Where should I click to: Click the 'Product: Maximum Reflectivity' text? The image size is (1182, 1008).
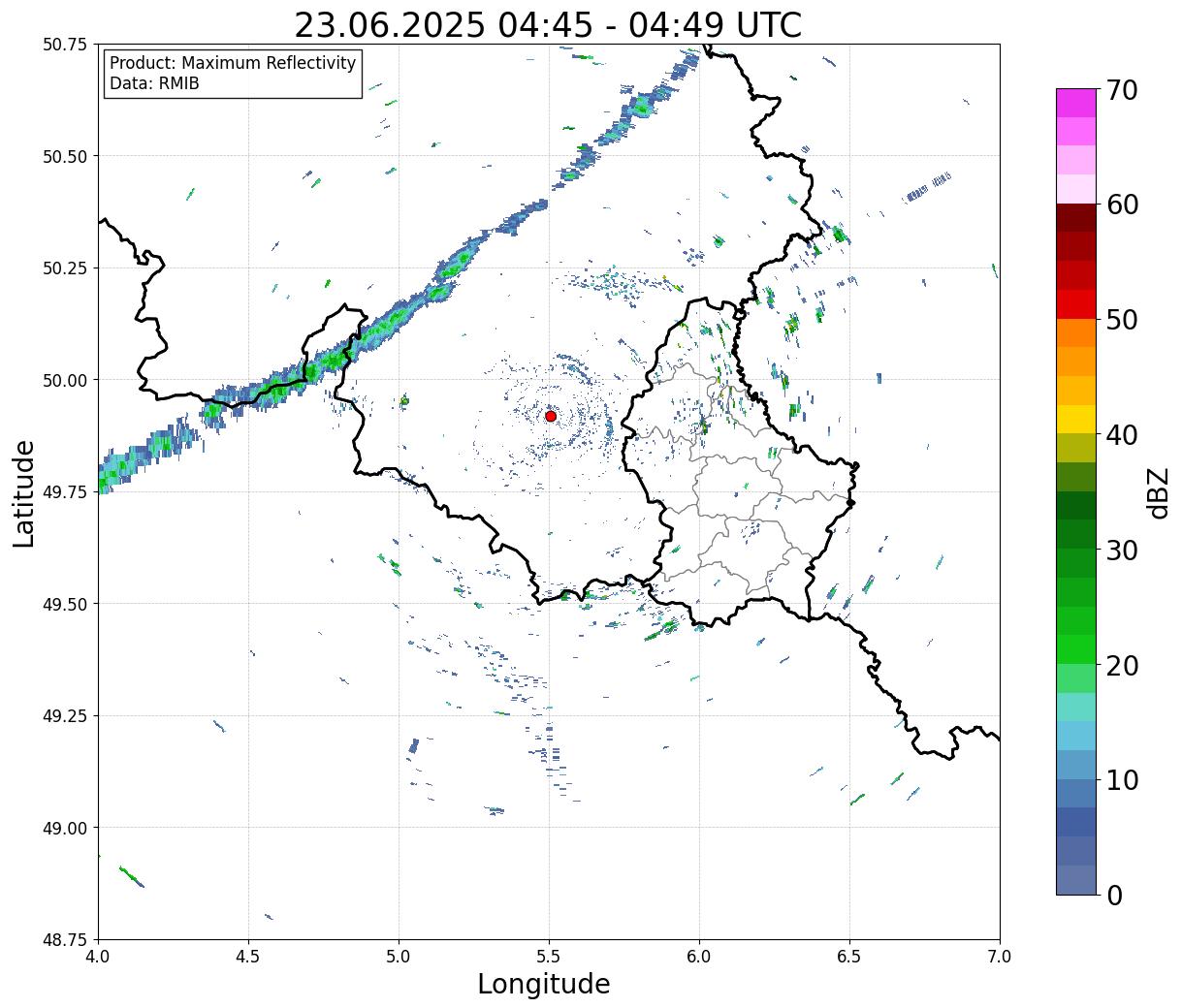233,63
